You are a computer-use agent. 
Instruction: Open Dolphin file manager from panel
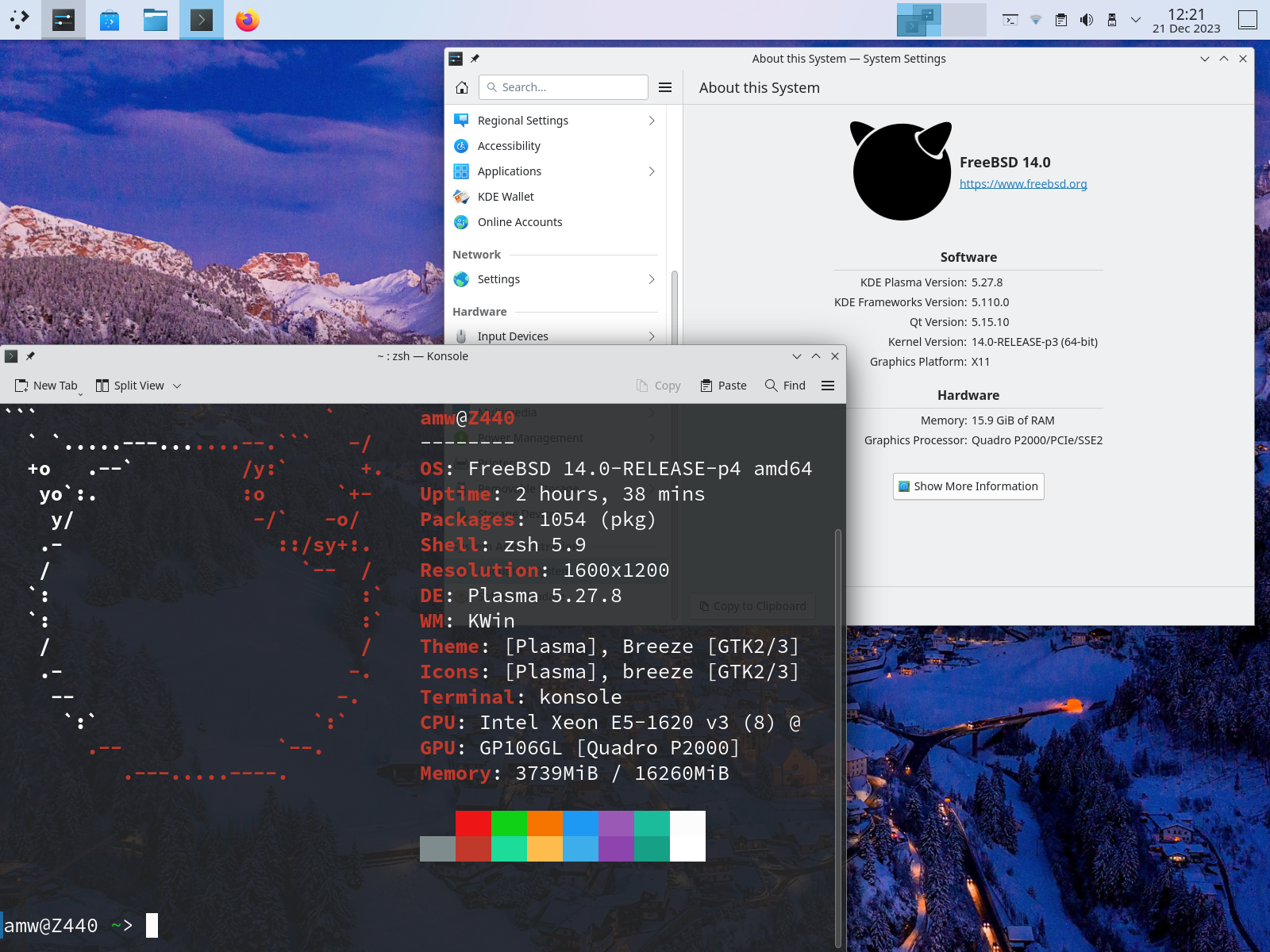(156, 20)
